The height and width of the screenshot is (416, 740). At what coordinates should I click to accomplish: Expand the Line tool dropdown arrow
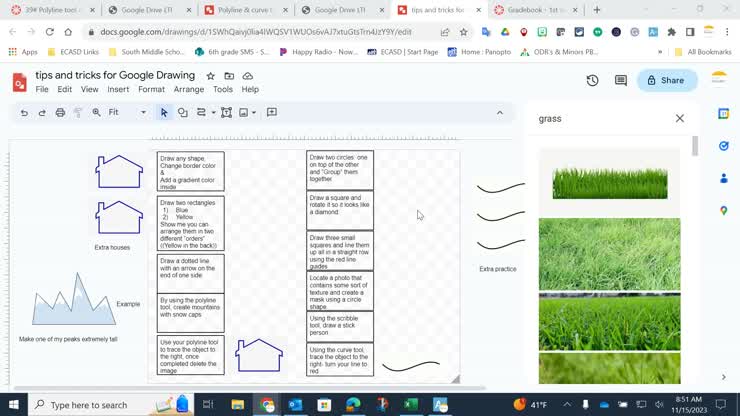[213, 113]
